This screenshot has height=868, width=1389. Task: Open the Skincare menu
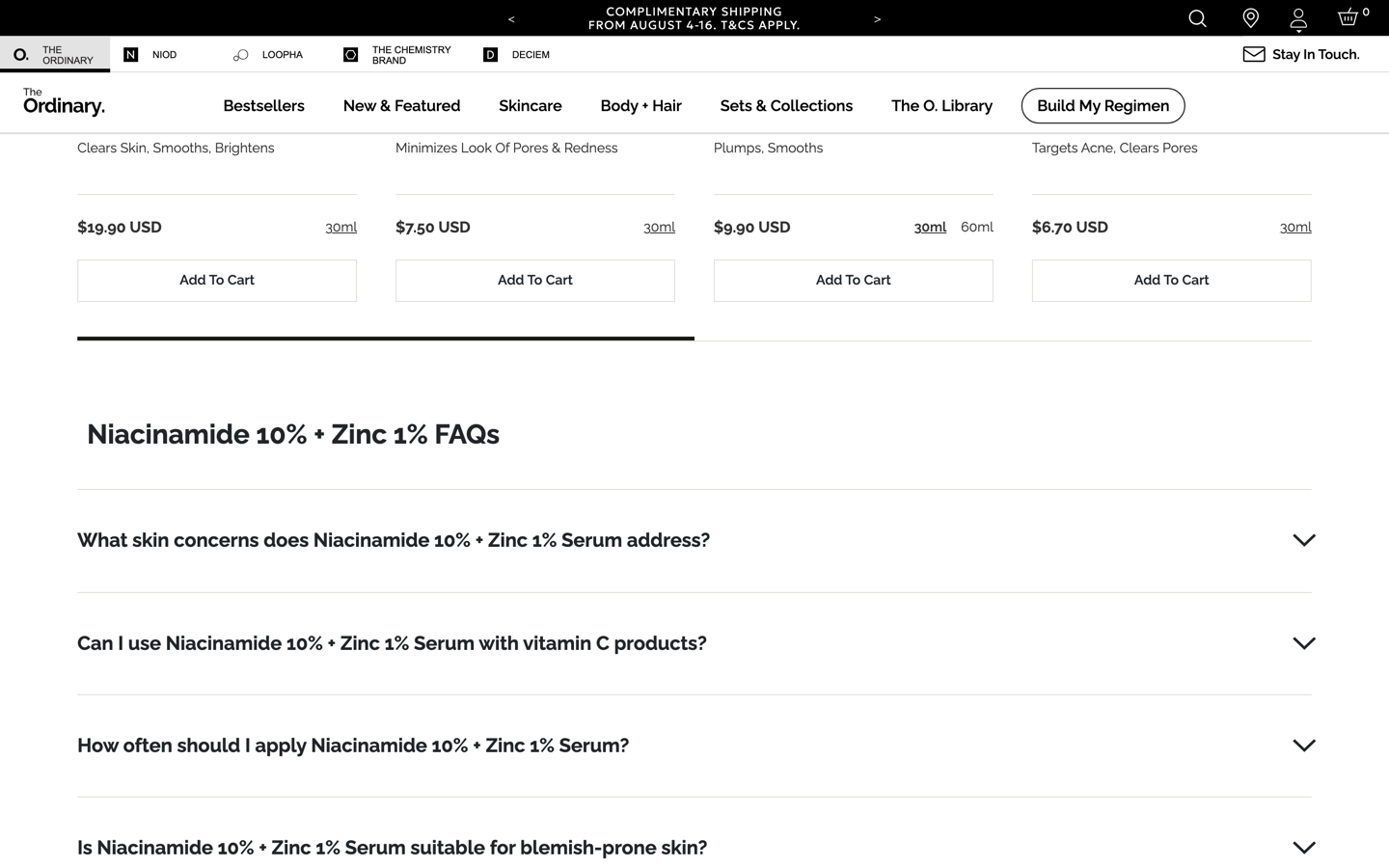[530, 106]
